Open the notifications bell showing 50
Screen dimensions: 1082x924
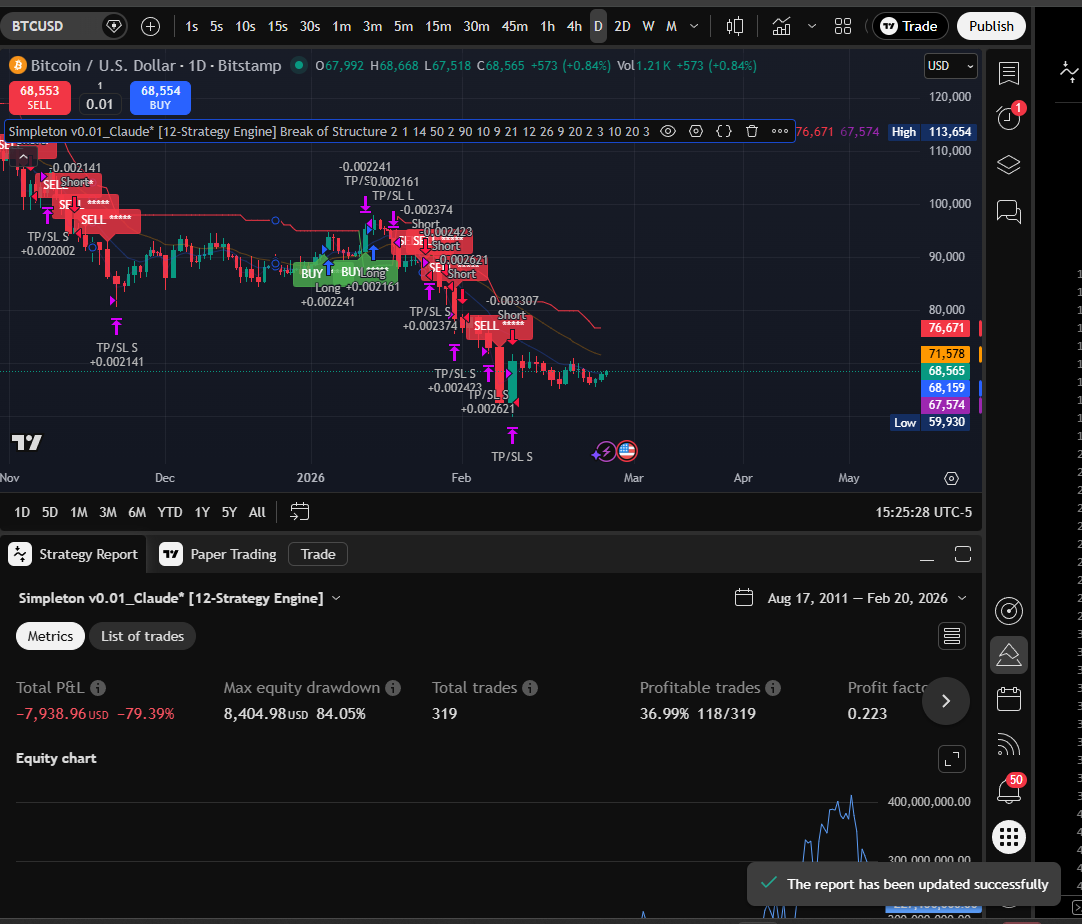click(x=1008, y=791)
